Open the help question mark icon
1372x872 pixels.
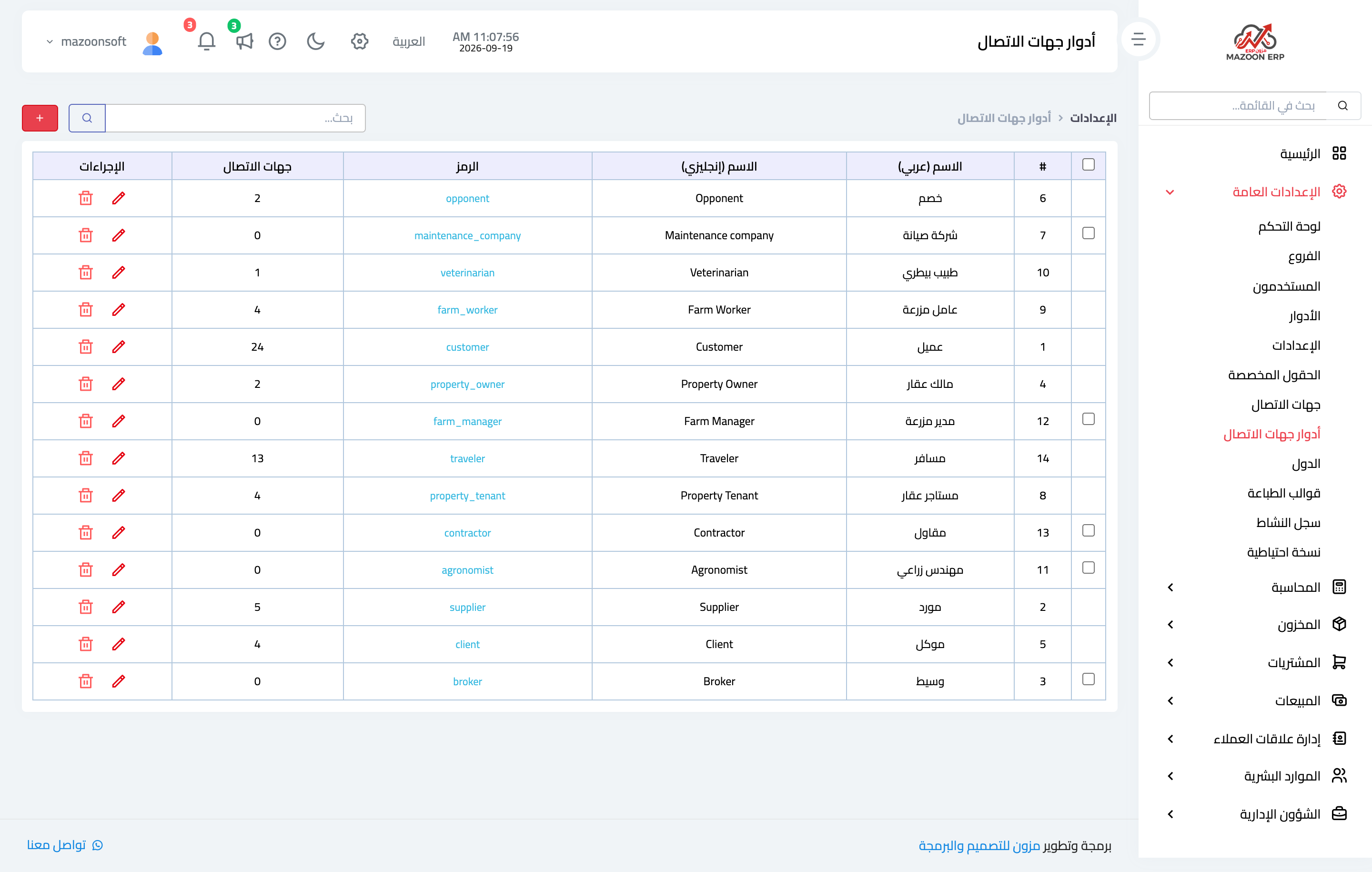277,41
